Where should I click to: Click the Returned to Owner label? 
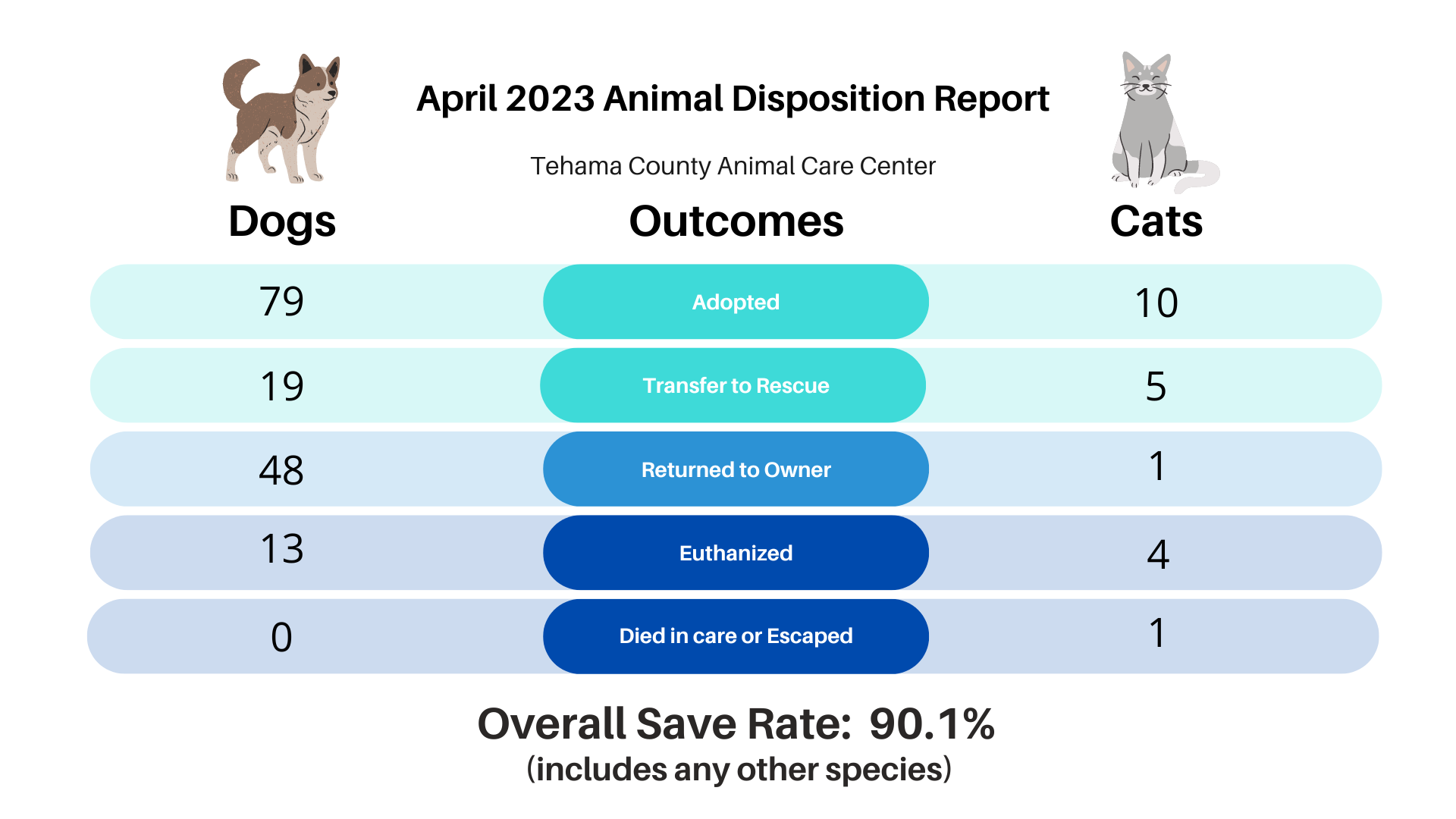tap(736, 469)
